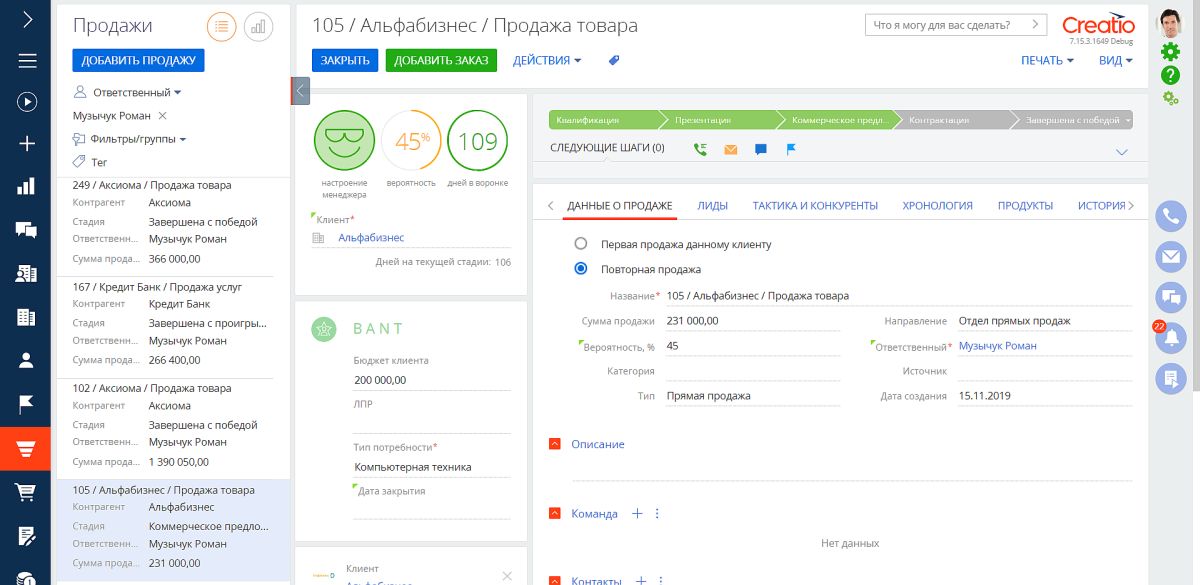Image resolution: width=1200 pixels, height=585 pixels.
Task: Open the green help question icon
Action: pos(1170,75)
